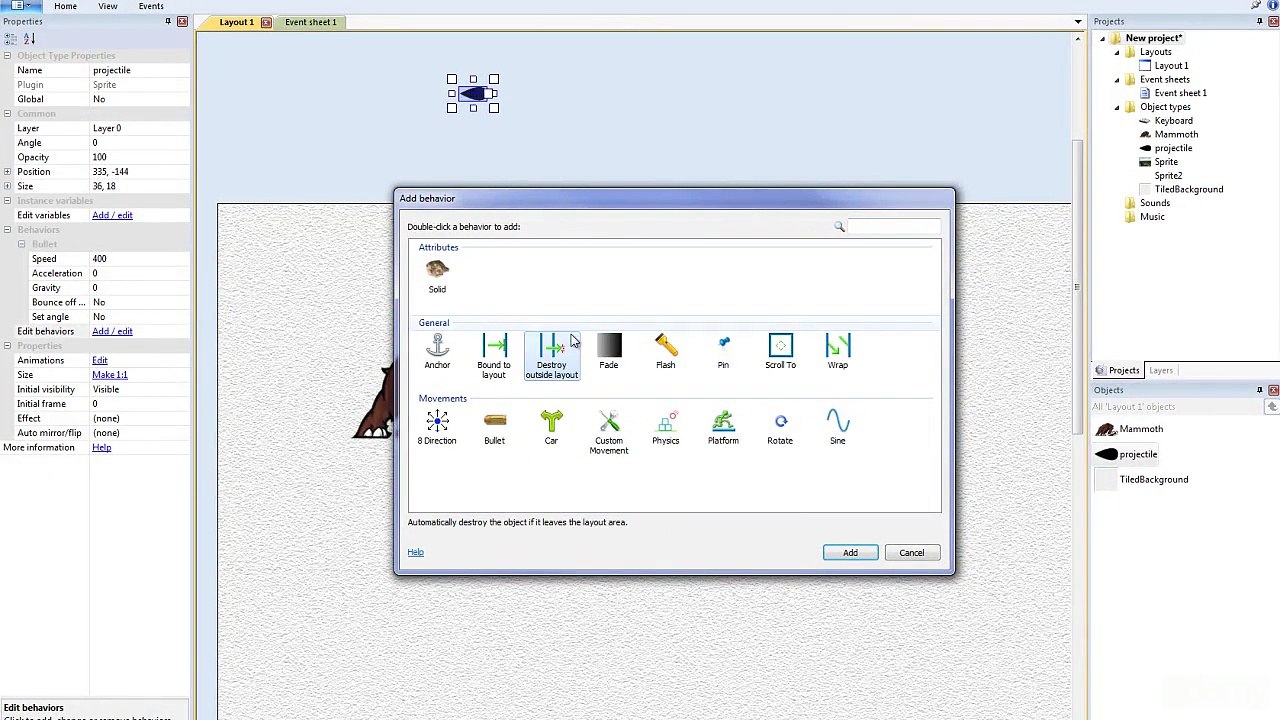Open the tab list dropdown arrow
This screenshot has height=720, width=1280.
click(1078, 22)
